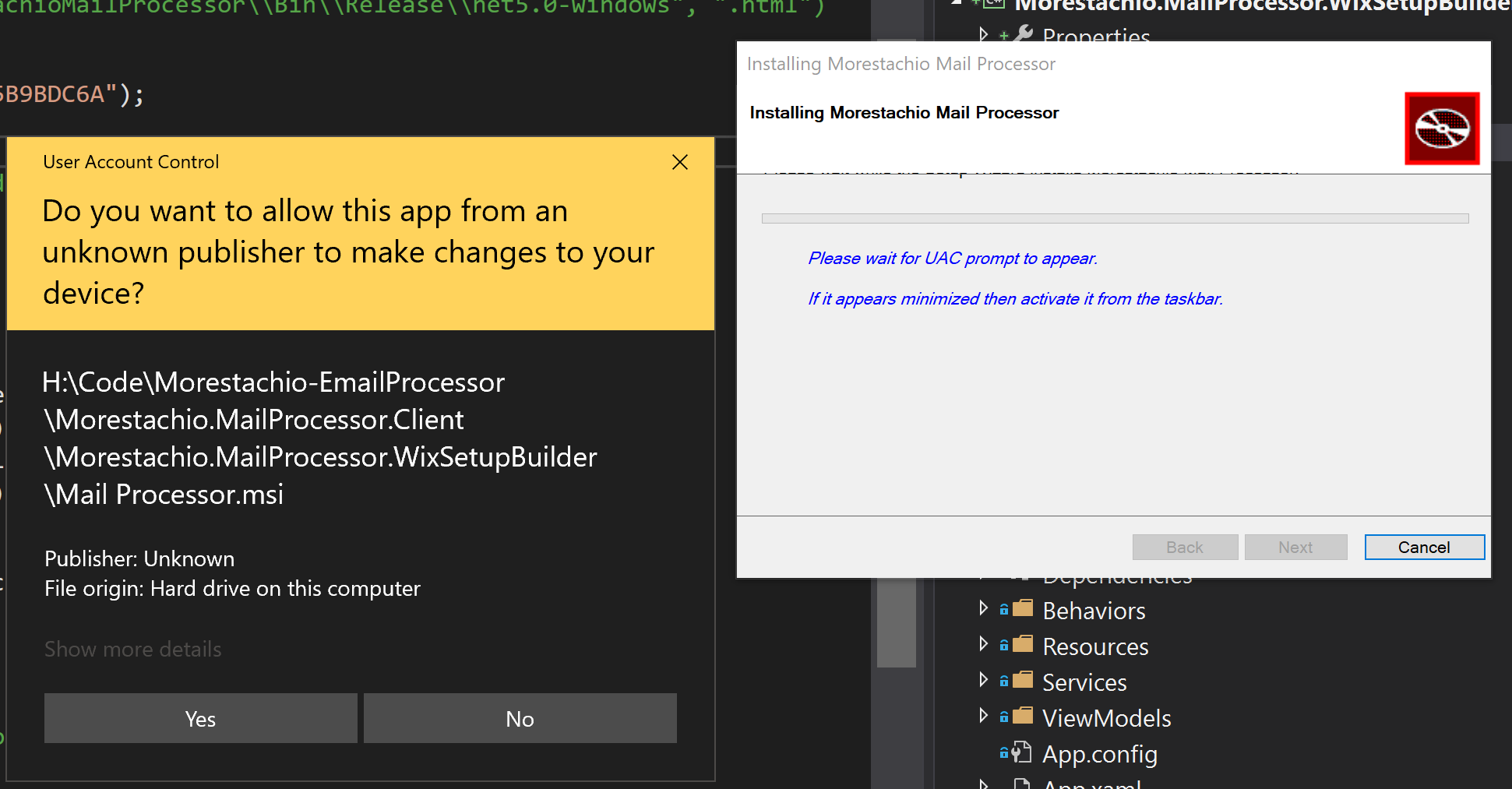Expand the ViewModels tree node
This screenshot has height=789, width=1512.
click(983, 715)
